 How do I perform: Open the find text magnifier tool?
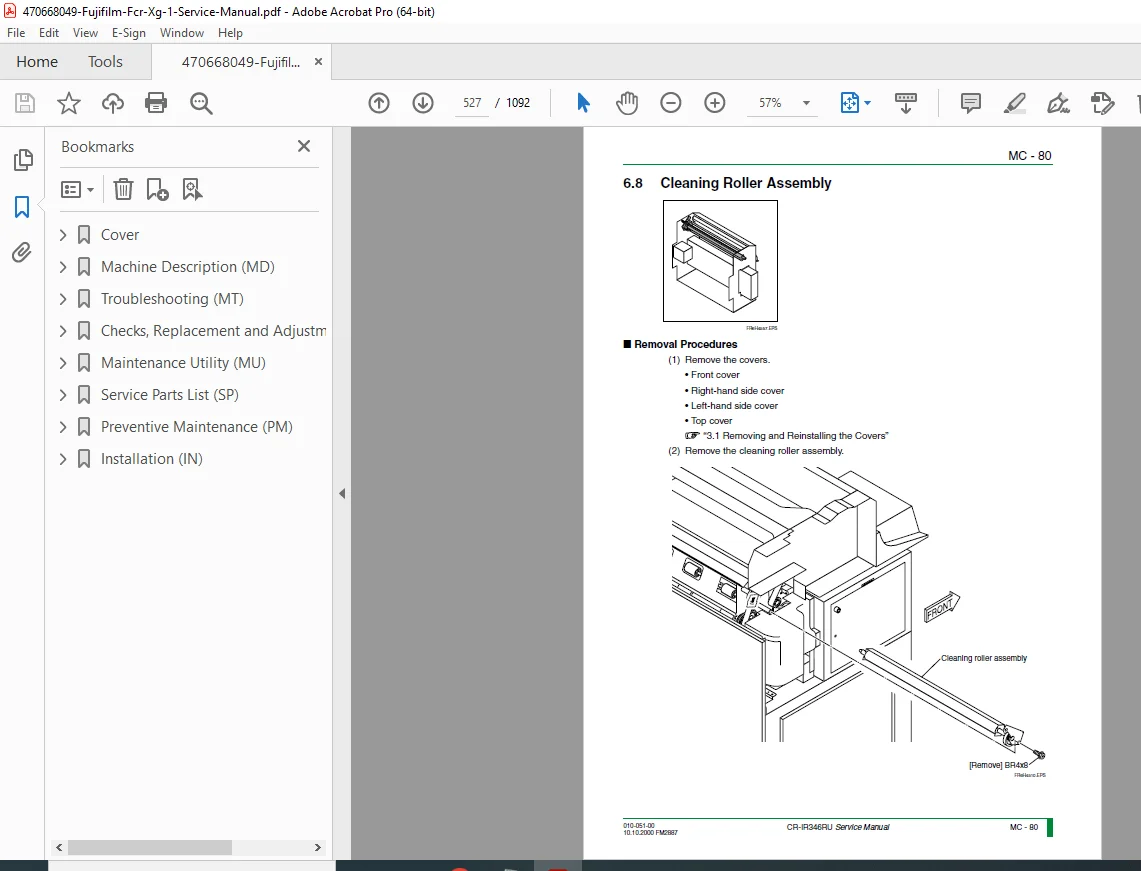point(201,103)
